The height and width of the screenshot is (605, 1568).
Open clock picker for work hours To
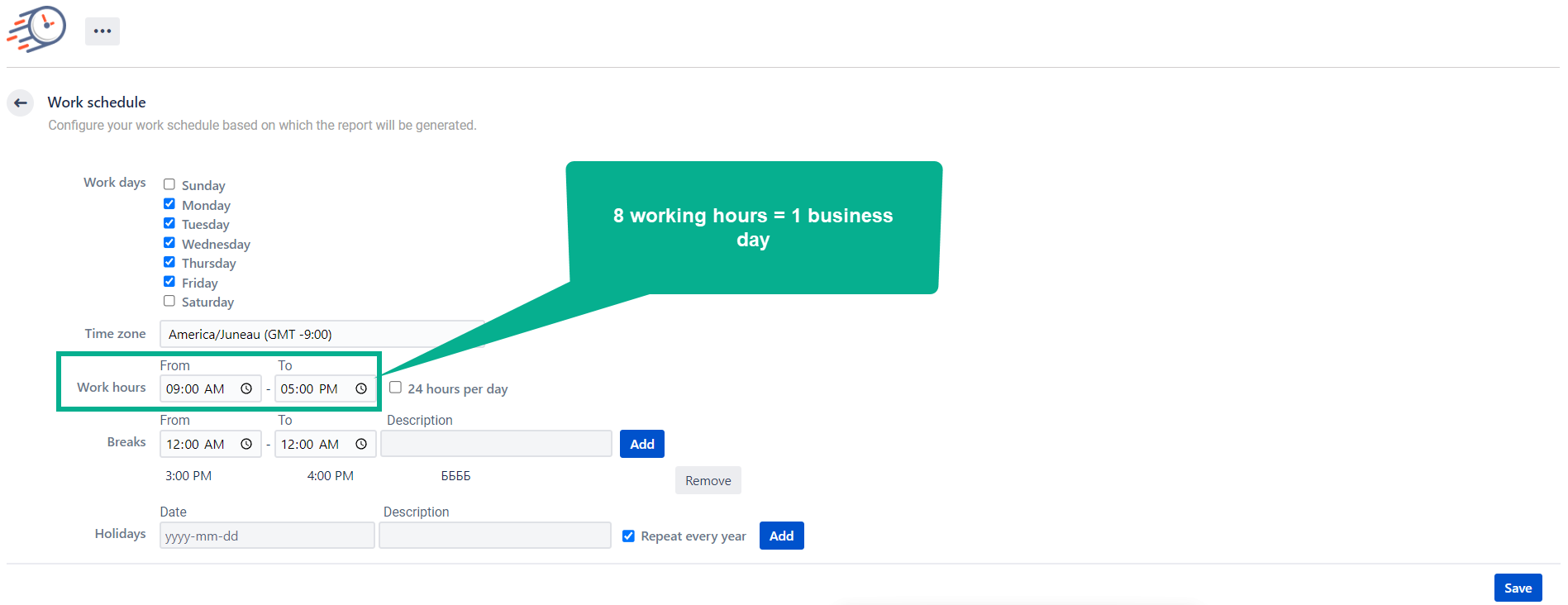tap(361, 388)
